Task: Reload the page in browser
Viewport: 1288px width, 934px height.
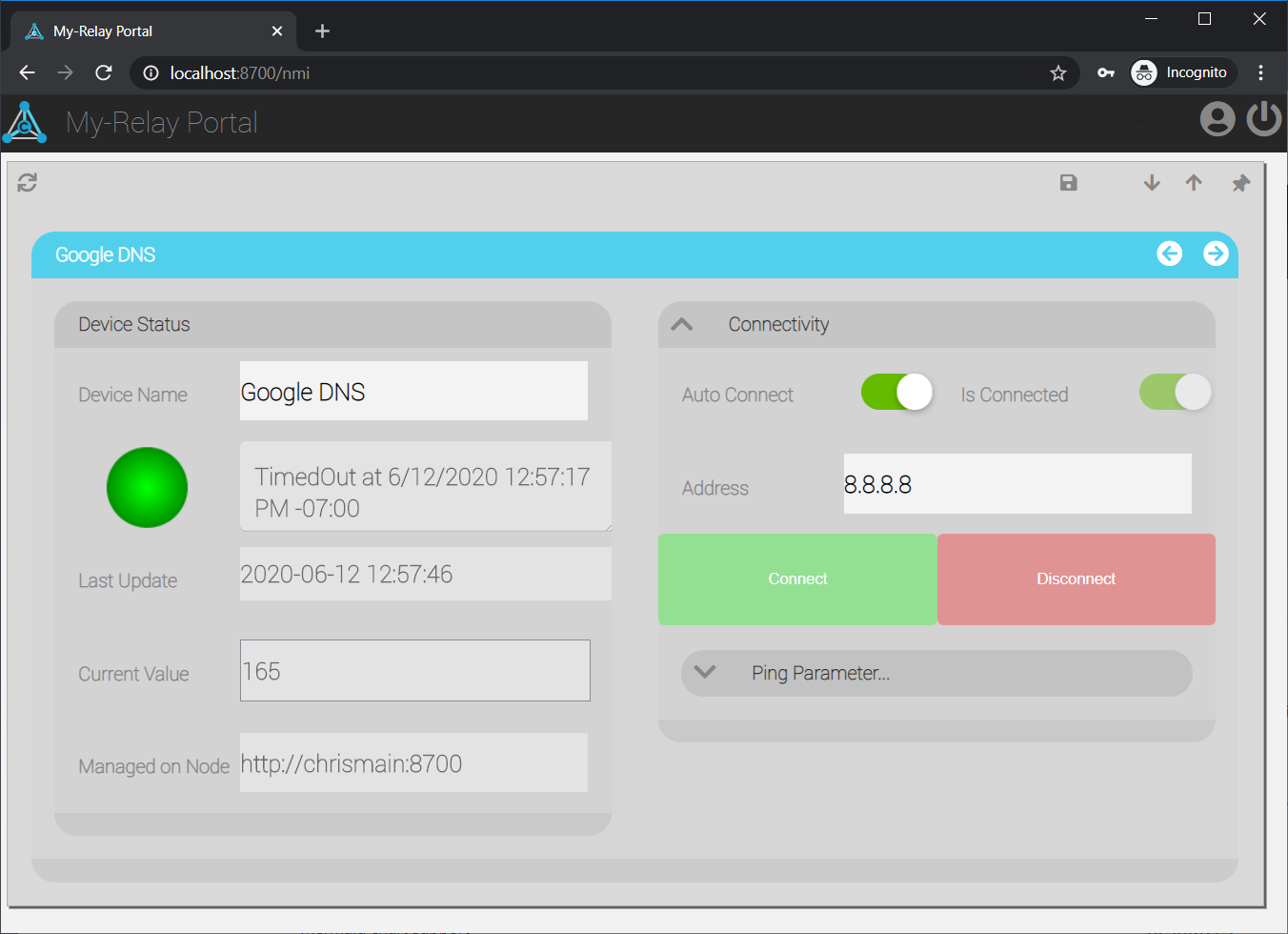Action: [104, 72]
